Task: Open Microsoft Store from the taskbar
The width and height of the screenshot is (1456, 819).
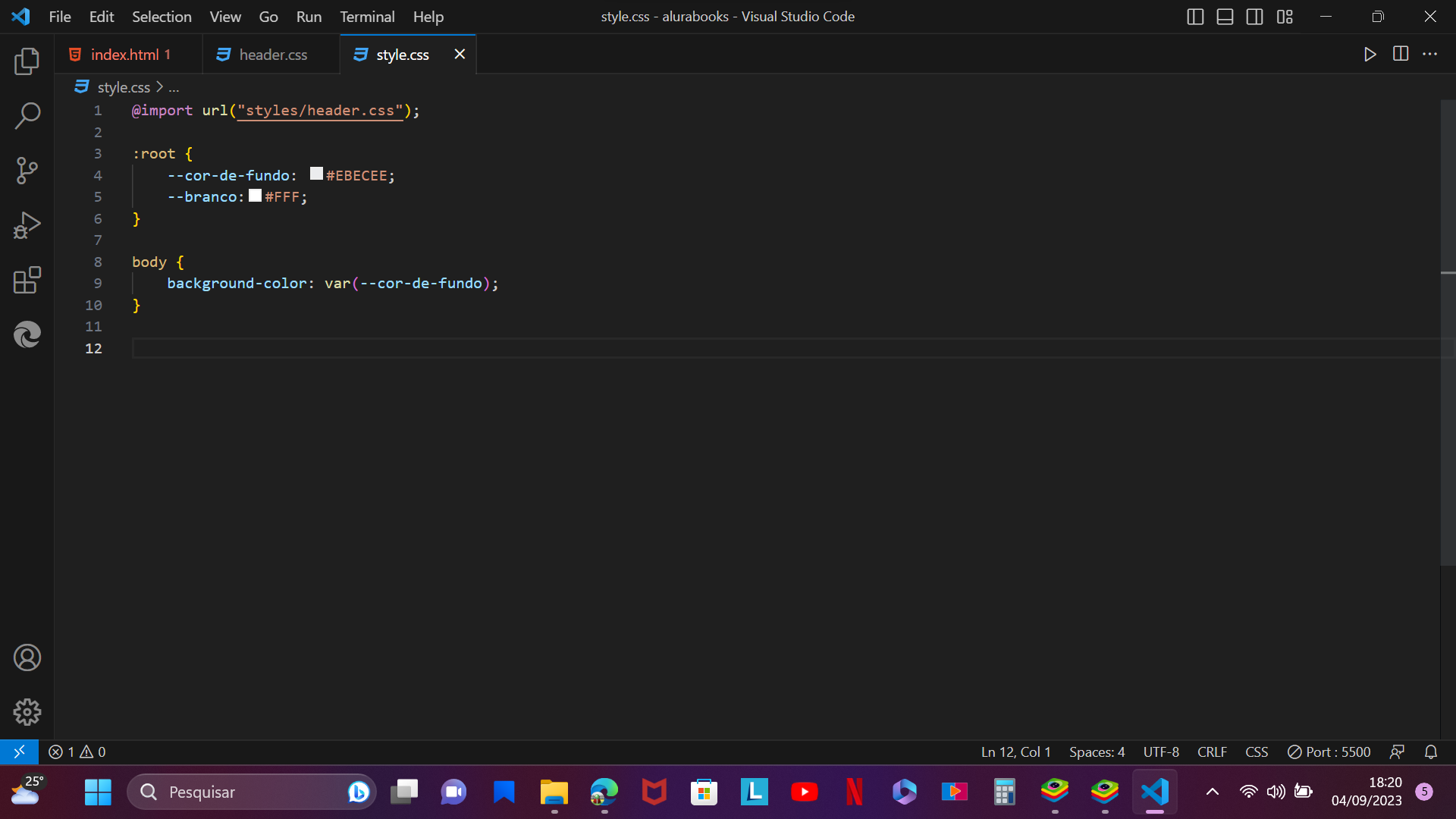Action: pos(704,792)
